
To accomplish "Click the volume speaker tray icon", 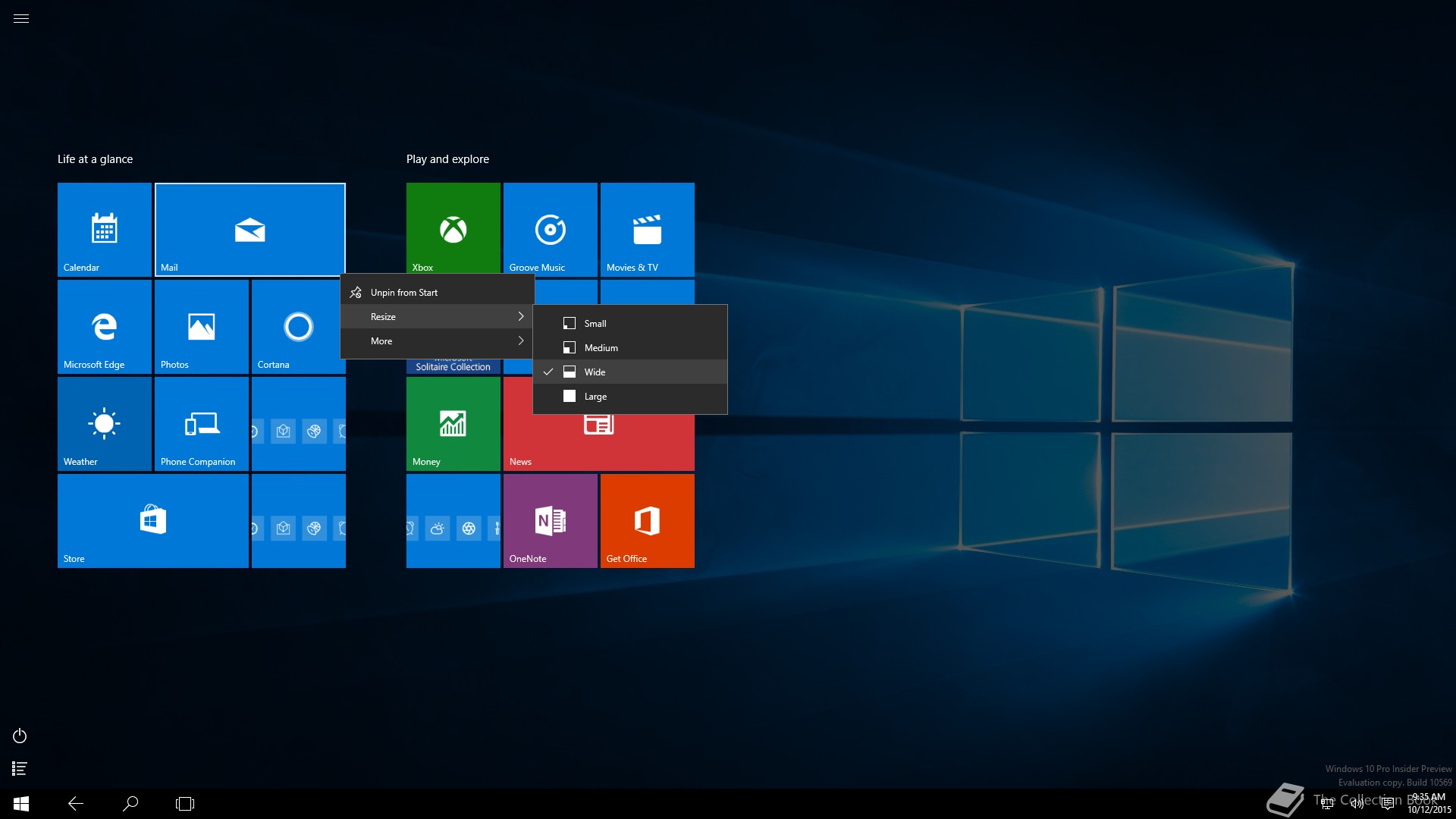I will [1357, 804].
